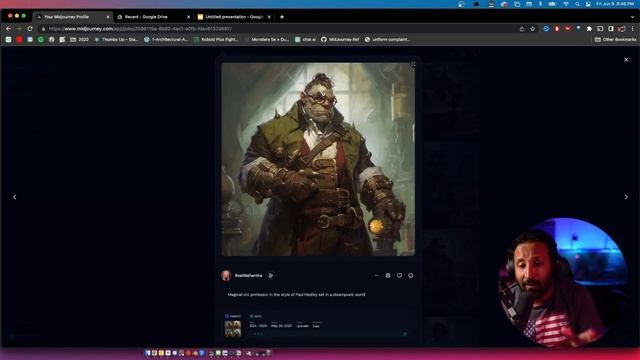Screen dimensions: 640x360
Task: Open the battery status menu icon
Action: coord(552,4)
